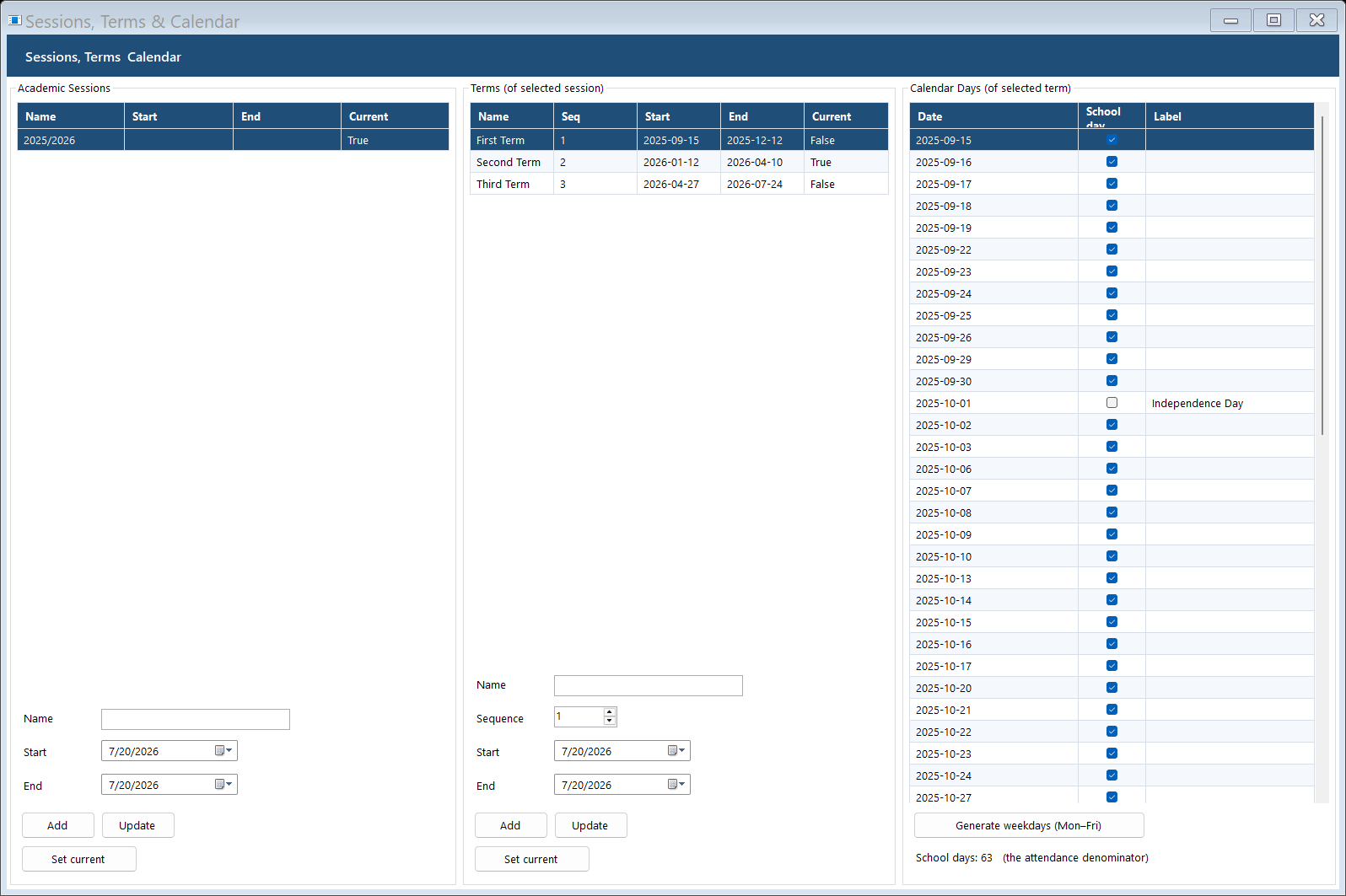
Task: Click Generate weekdays (Mon–Fri) button
Action: pos(1029,825)
